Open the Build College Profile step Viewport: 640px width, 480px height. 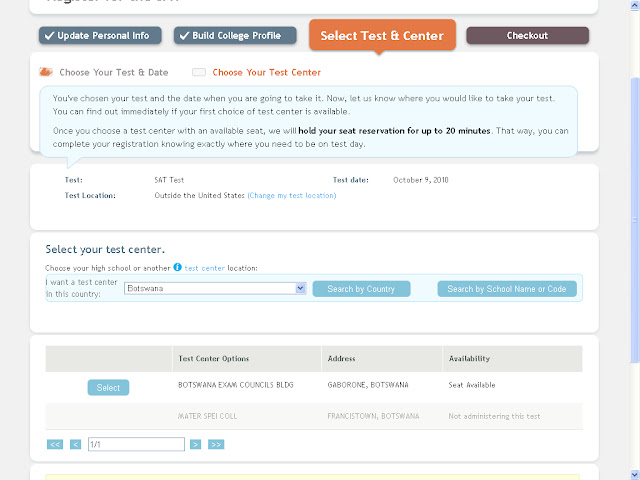235,36
